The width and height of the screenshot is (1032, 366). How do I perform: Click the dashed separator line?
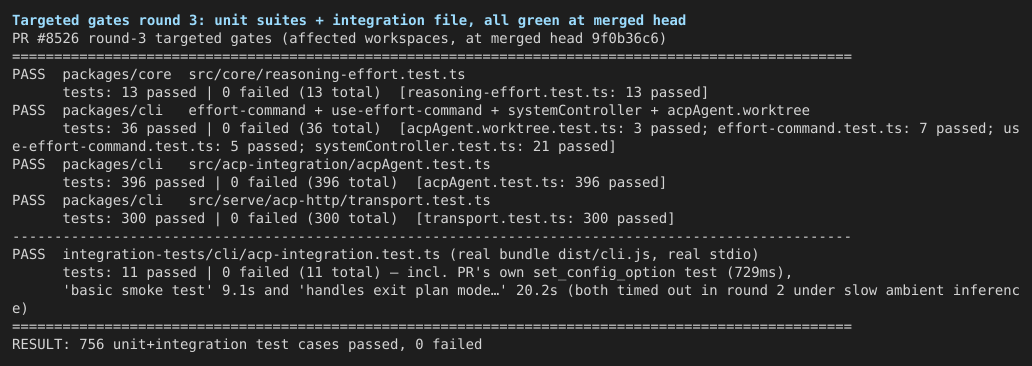432,236
